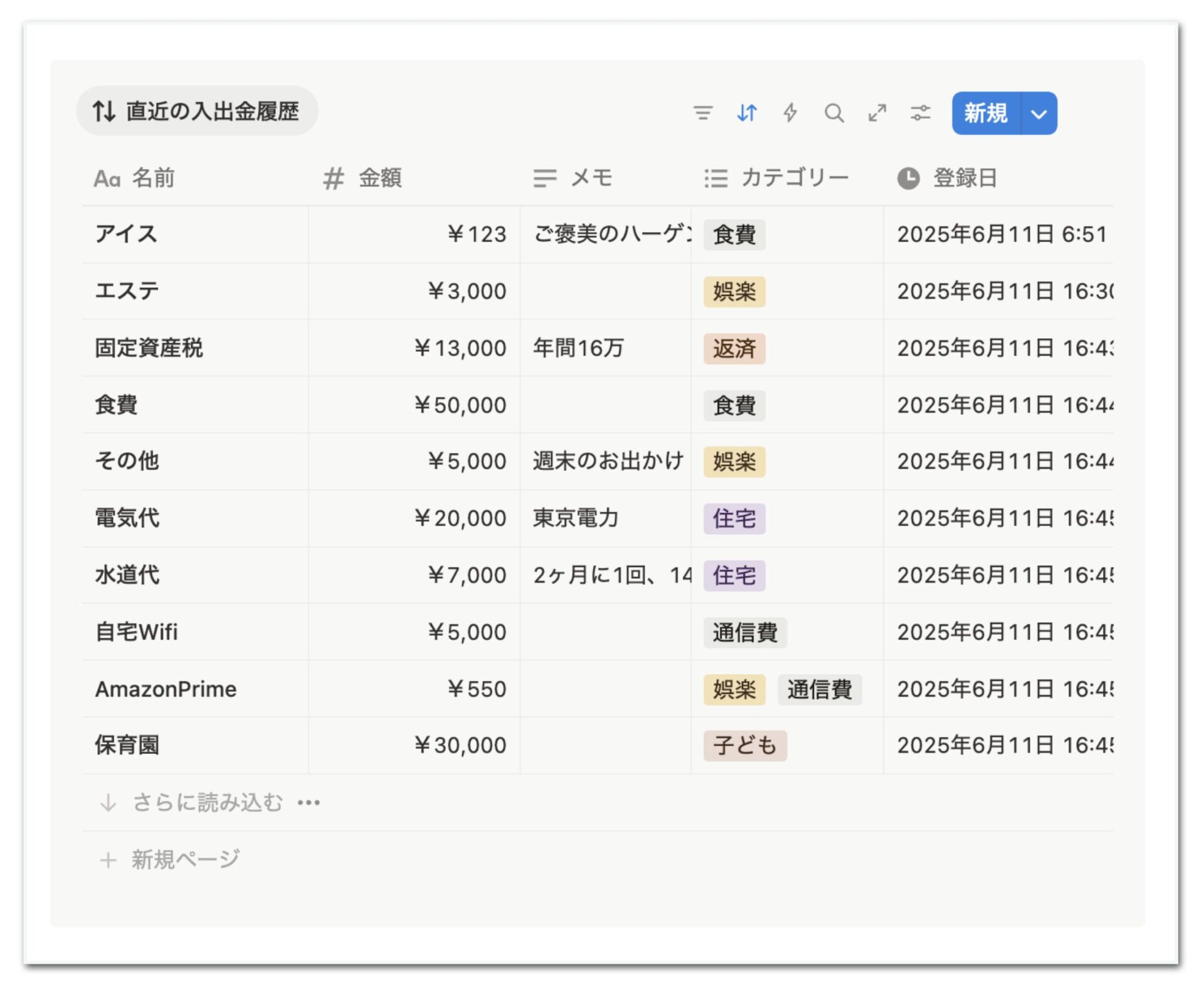Click the purple 住宅 tag on 電気代
1204x991 pixels.
(x=734, y=519)
